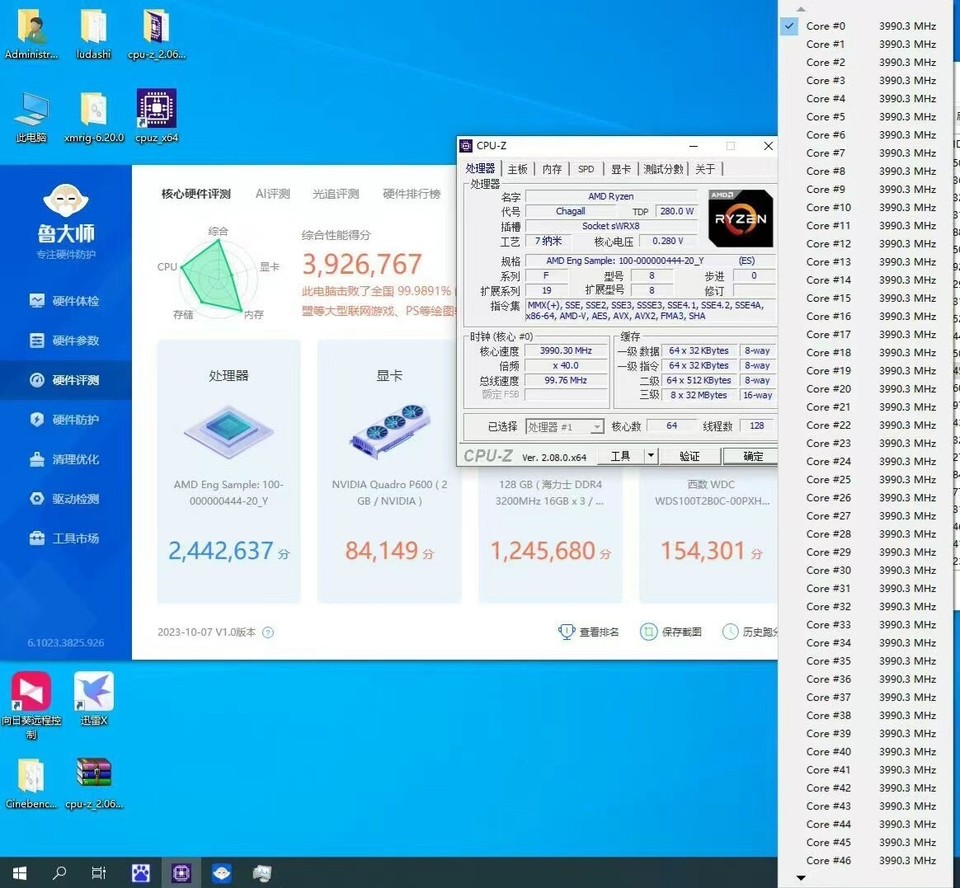The image size is (960, 888).
Task: Click the Windows Start button
Action: (x=20, y=873)
